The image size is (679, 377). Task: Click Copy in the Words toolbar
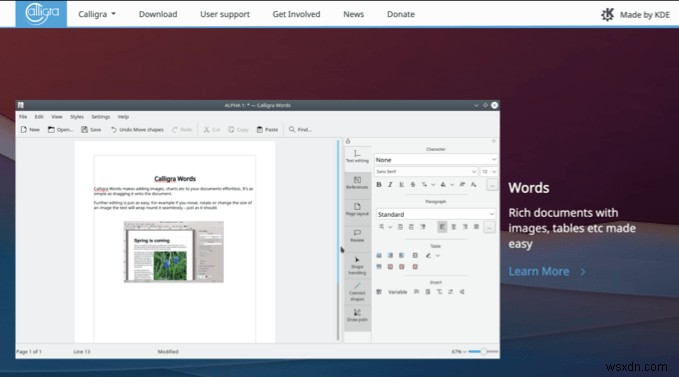click(239, 129)
